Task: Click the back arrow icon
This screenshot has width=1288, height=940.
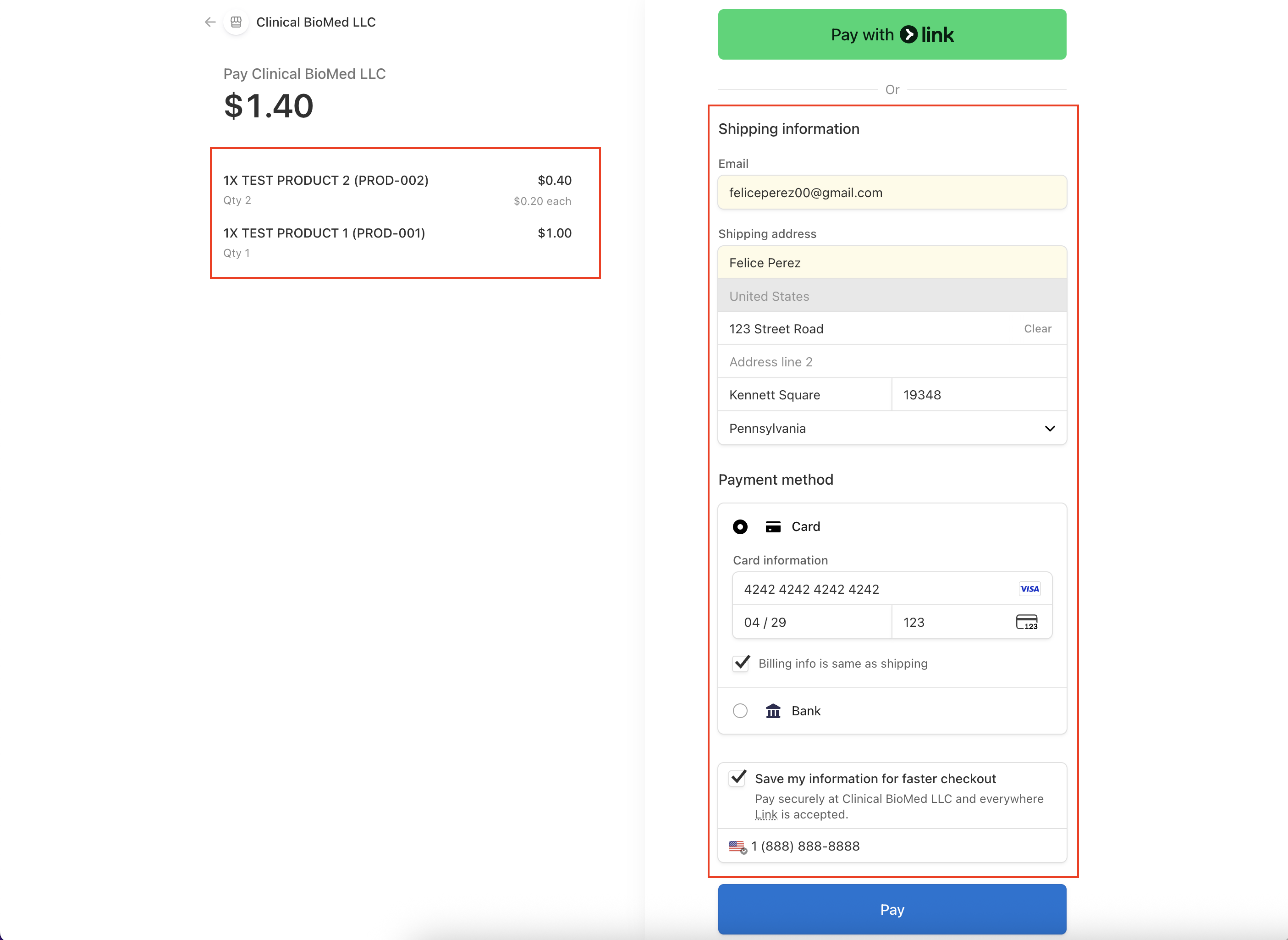Action: 210,22
